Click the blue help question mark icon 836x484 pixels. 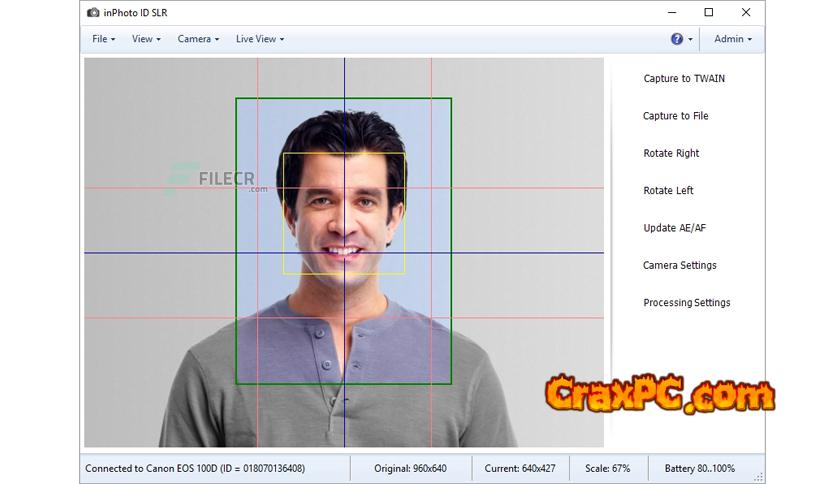click(x=677, y=39)
